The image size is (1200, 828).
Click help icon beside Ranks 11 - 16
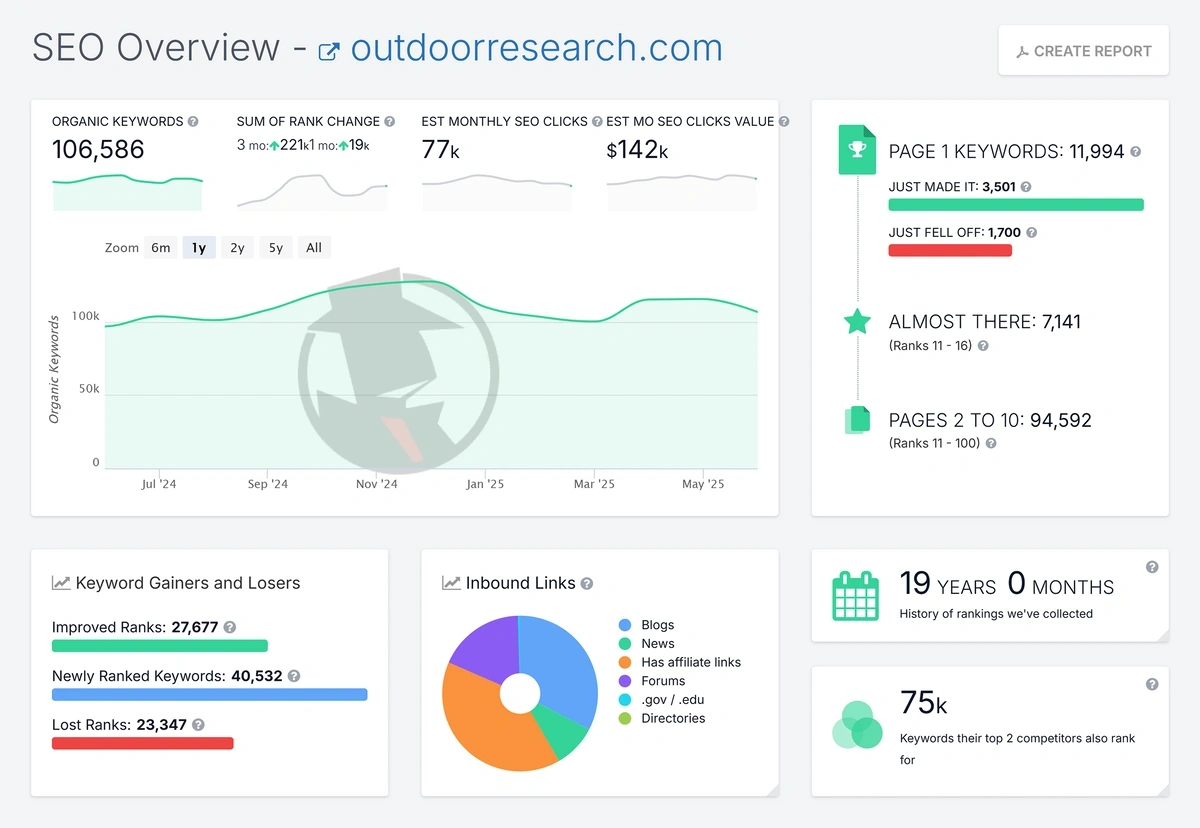983,346
